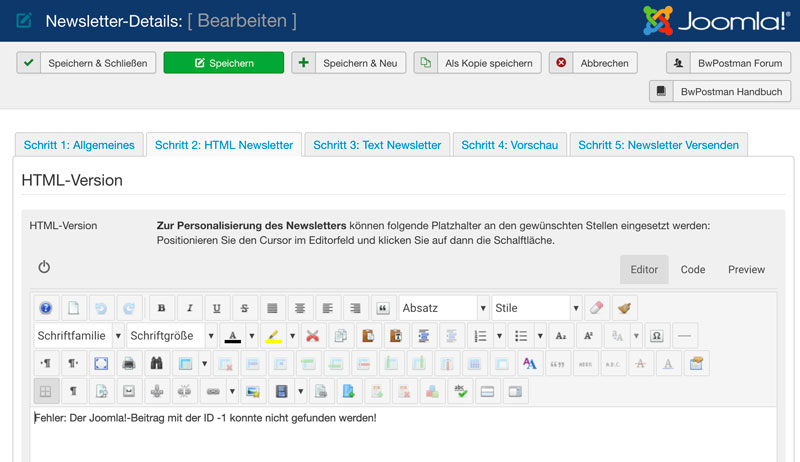Toggle the editor power button
This screenshot has width=800, height=462.
pyautogui.click(x=44, y=267)
